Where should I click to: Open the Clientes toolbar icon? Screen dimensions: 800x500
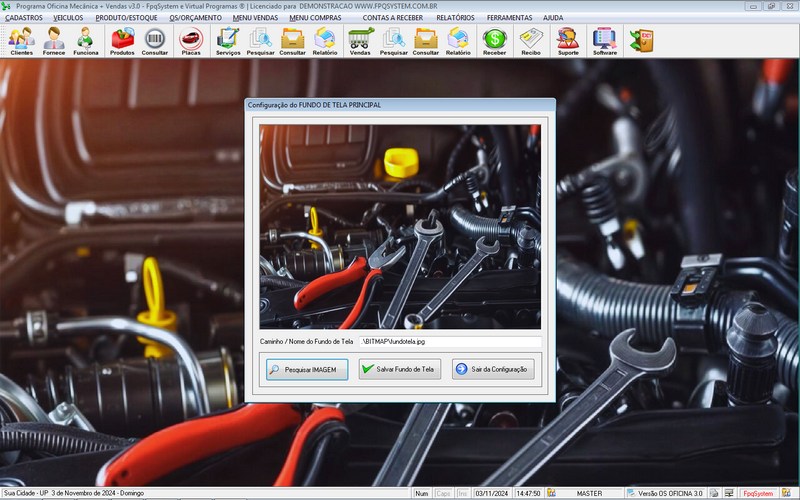point(21,40)
